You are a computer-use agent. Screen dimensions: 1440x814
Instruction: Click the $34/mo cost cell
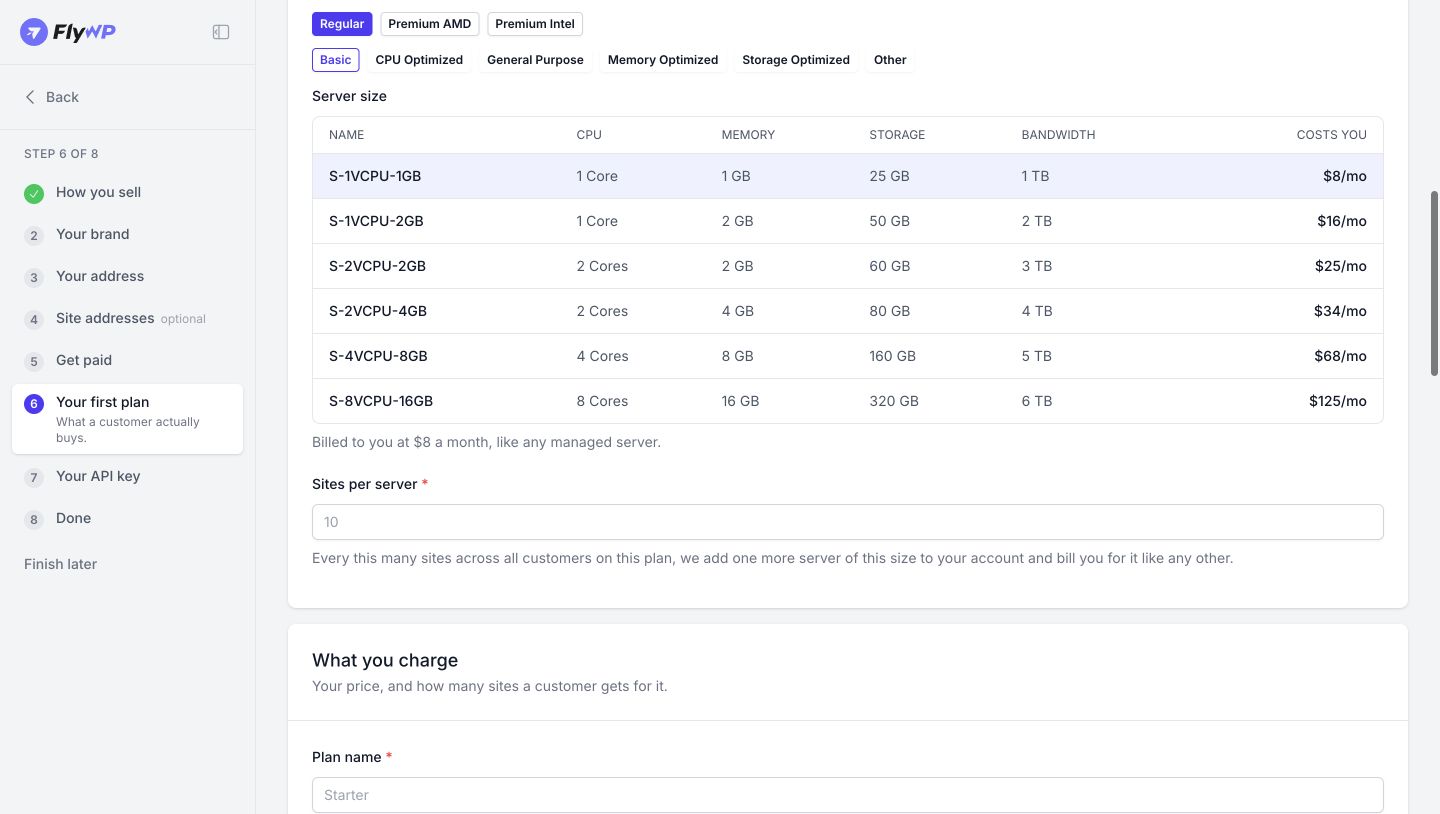pos(1340,311)
